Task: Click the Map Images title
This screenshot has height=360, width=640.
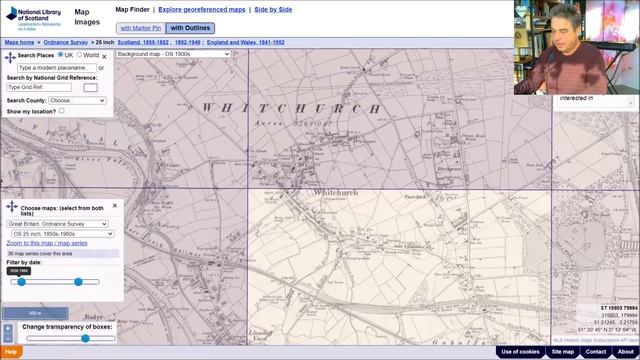Action: pyautogui.click(x=87, y=17)
